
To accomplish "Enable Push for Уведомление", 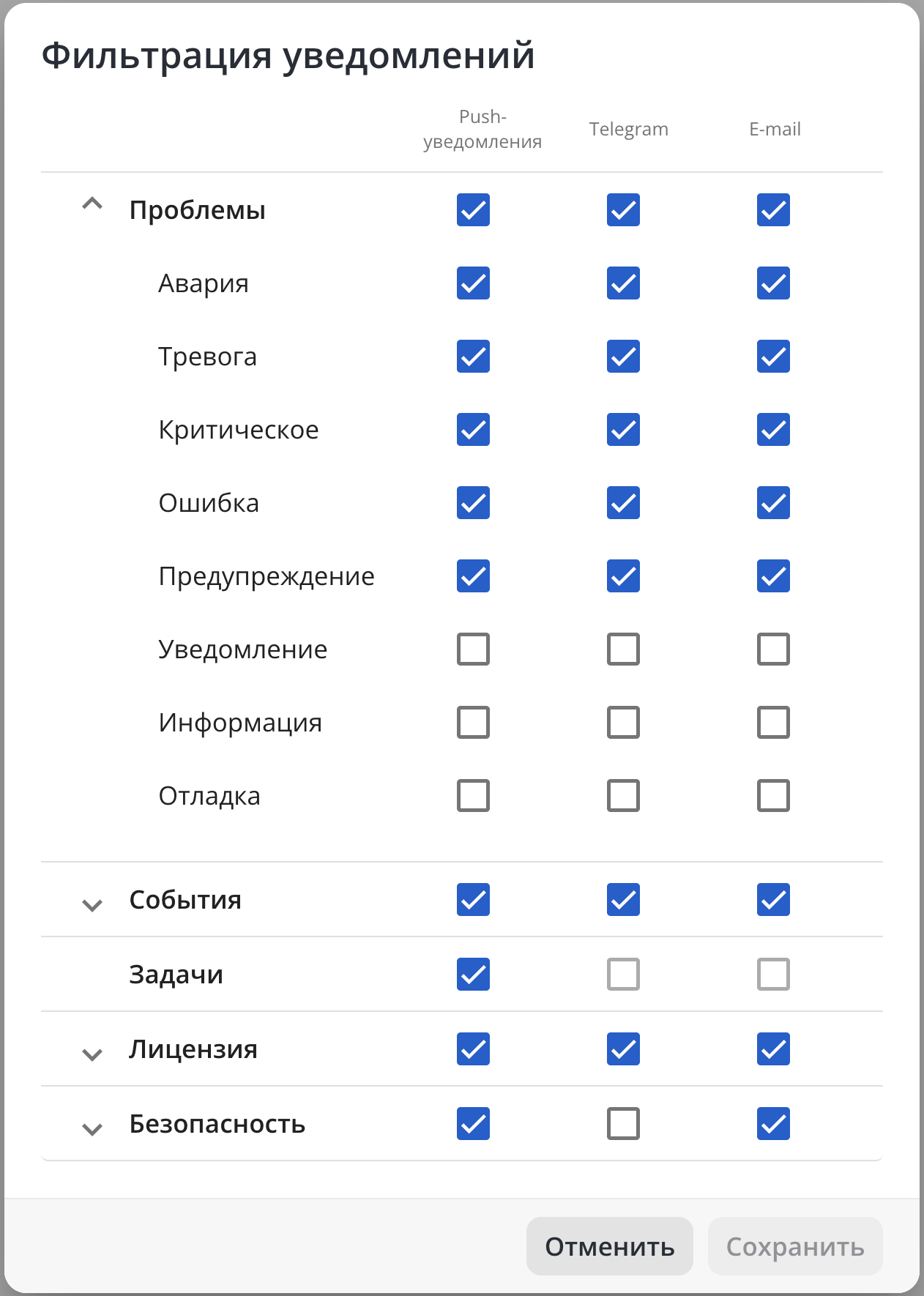I will point(473,649).
